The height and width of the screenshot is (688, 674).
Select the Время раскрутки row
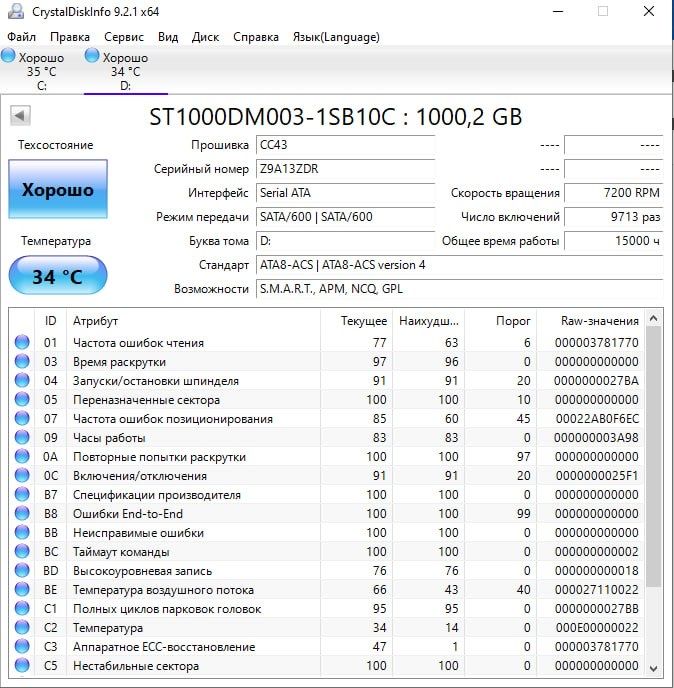tap(326, 362)
